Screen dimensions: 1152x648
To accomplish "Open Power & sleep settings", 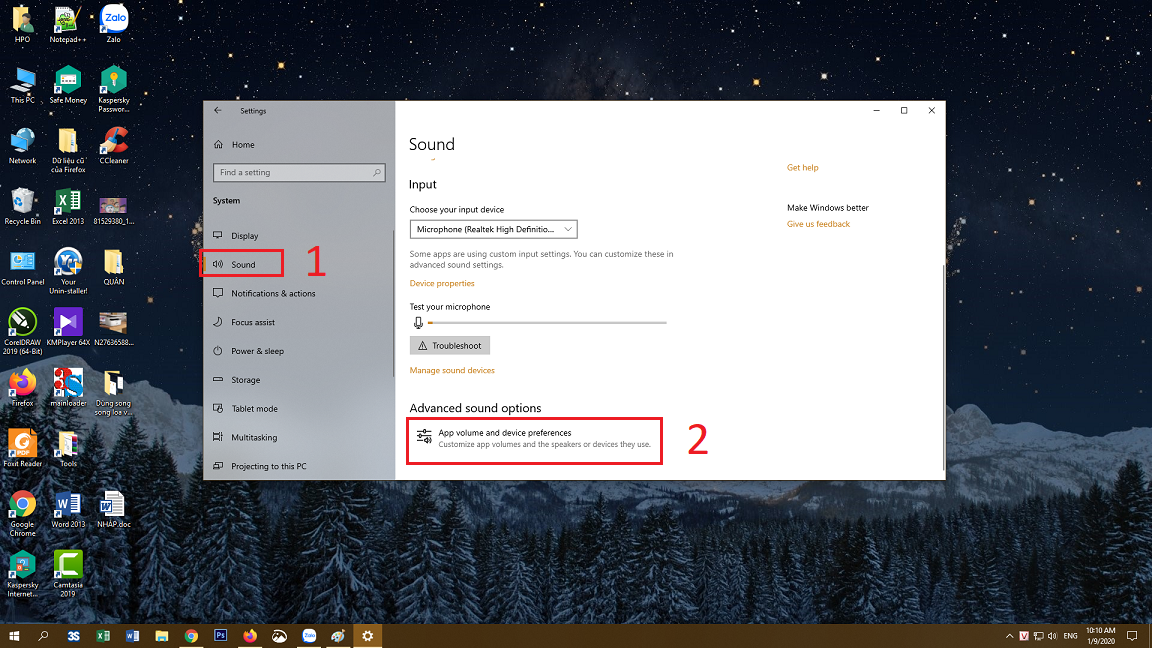I will (x=257, y=352).
